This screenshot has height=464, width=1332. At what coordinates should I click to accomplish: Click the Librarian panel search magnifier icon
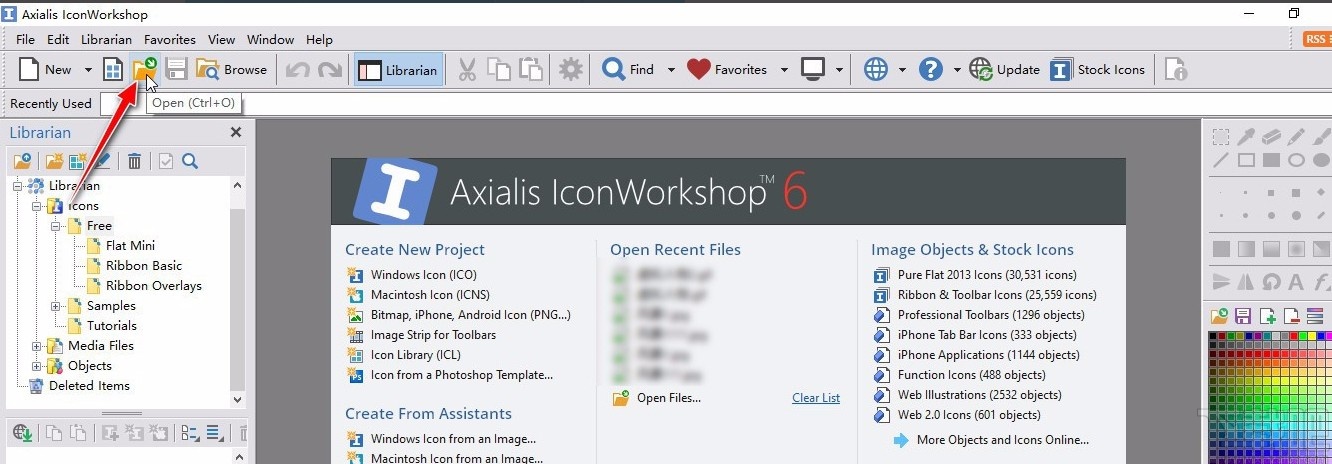point(190,161)
